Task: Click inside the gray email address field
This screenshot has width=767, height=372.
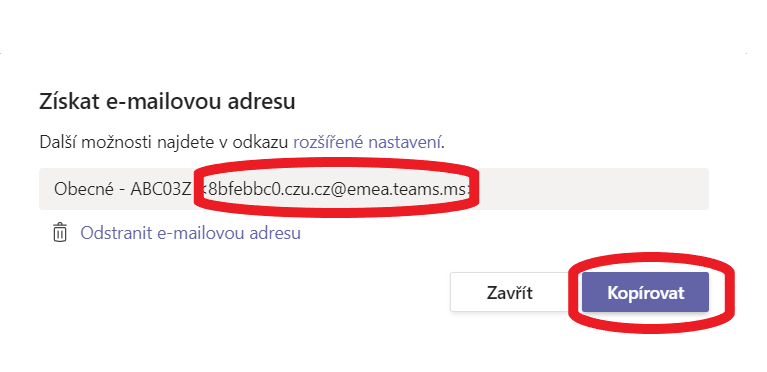Action: point(374,189)
